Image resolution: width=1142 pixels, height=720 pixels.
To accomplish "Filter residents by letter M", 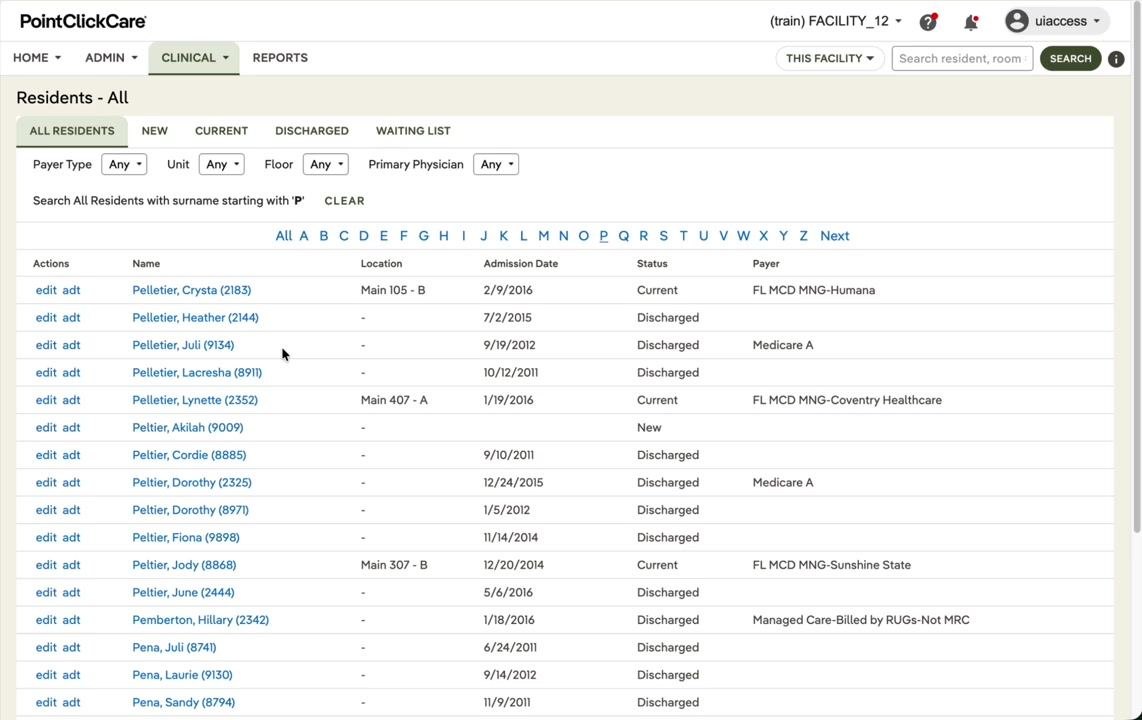I will pos(543,236).
